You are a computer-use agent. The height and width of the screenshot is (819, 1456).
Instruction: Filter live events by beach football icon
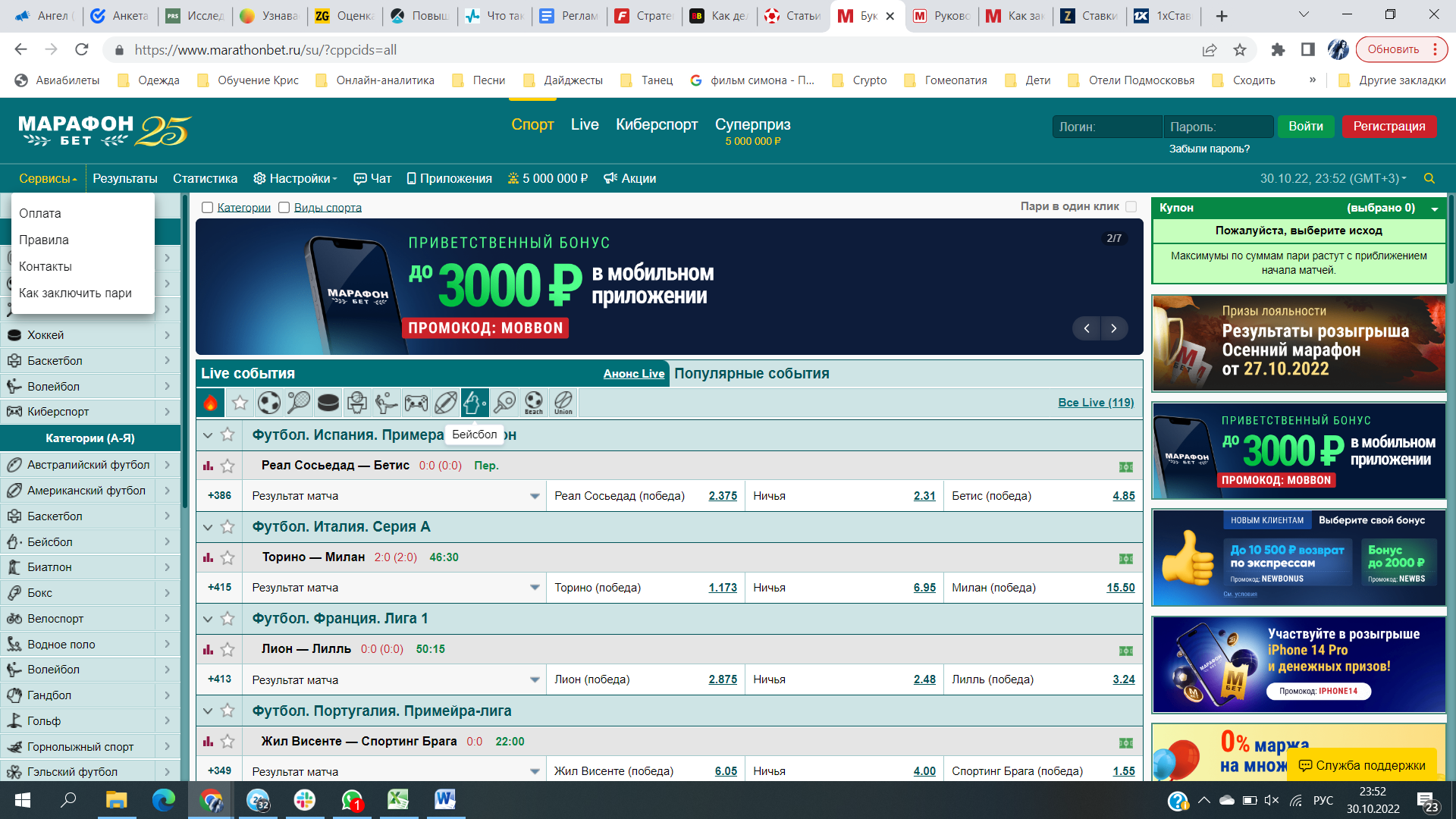pyautogui.click(x=534, y=403)
